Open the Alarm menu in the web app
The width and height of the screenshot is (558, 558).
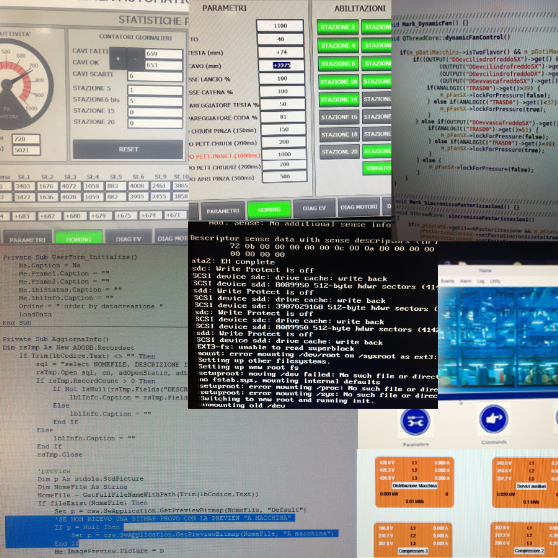point(465,281)
